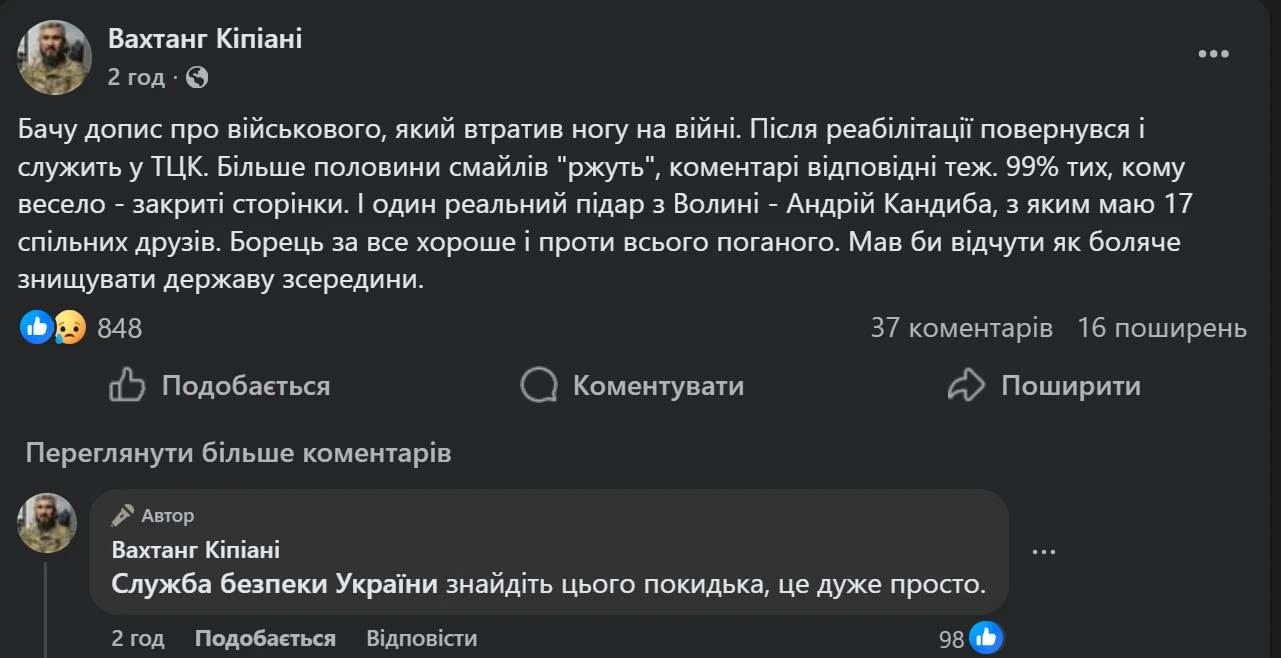Open Вахтанг Кіпіані name link in post header
1281x658 pixels.
click(204, 39)
